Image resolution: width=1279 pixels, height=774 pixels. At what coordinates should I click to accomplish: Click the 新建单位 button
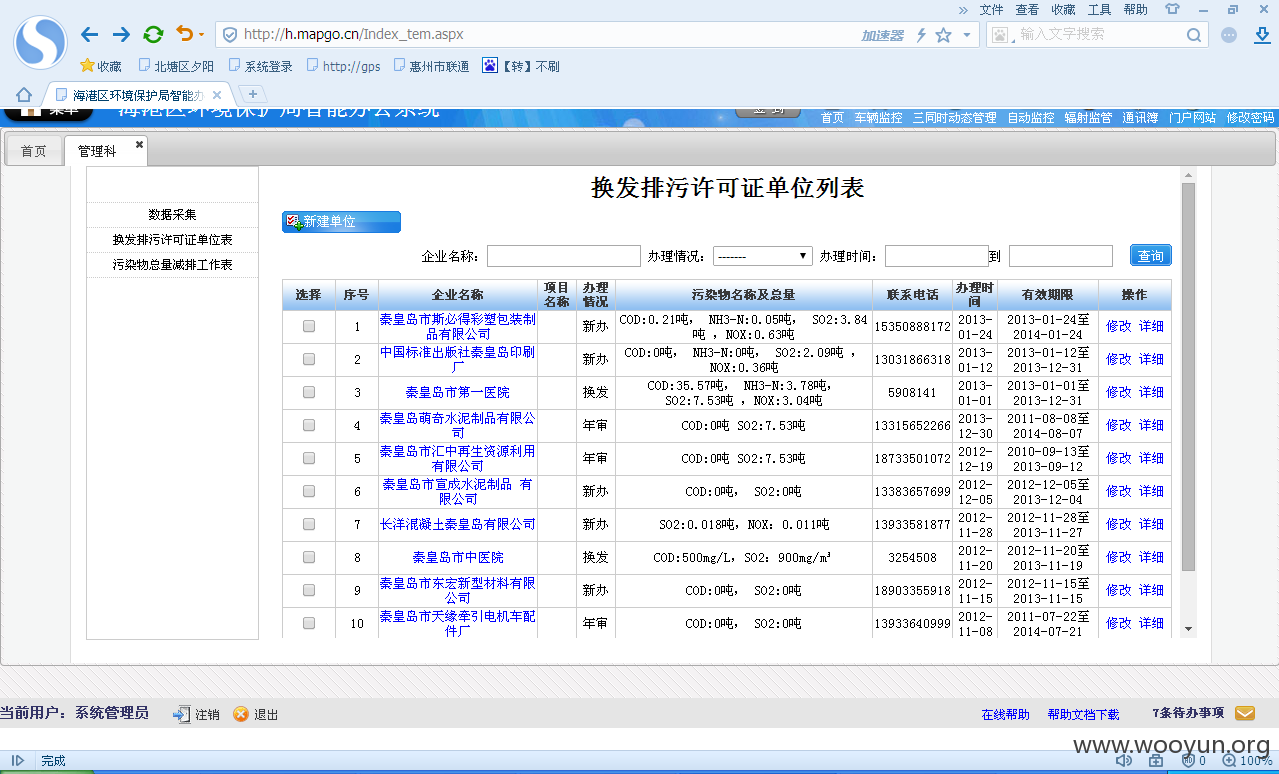[x=341, y=222]
